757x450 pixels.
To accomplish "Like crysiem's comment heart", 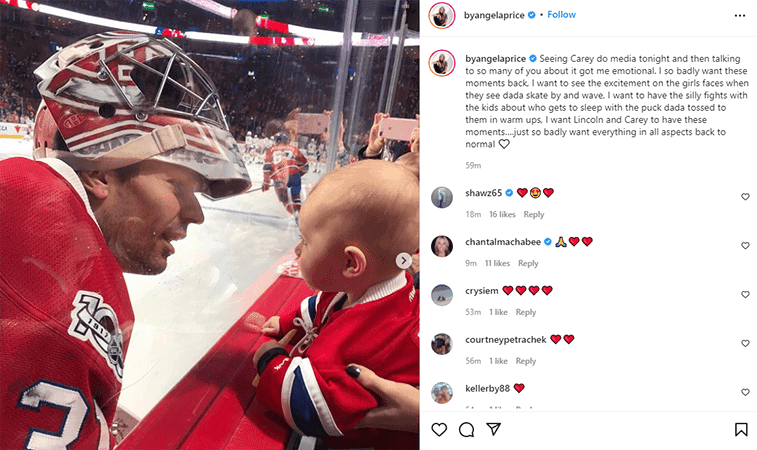I will [x=745, y=294].
